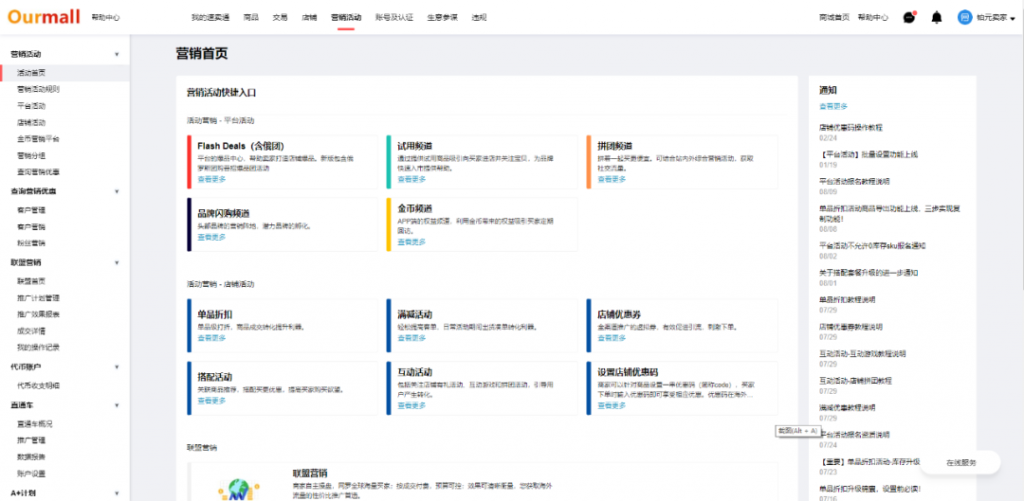1024x501 pixels.
Task: Collapse the 查询营销优惠 sidebar section
Action: pos(116,191)
